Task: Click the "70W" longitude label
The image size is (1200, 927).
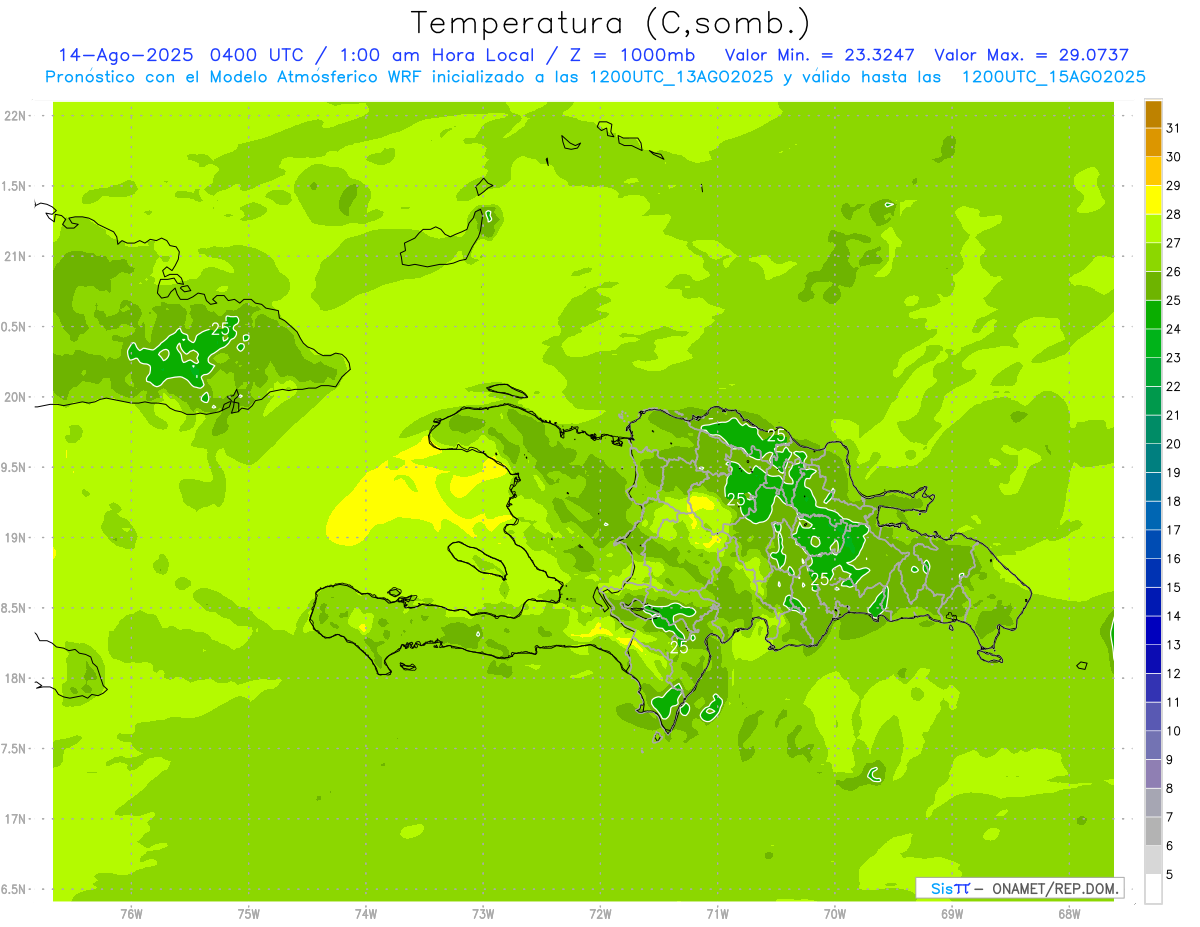Action: [x=834, y=914]
